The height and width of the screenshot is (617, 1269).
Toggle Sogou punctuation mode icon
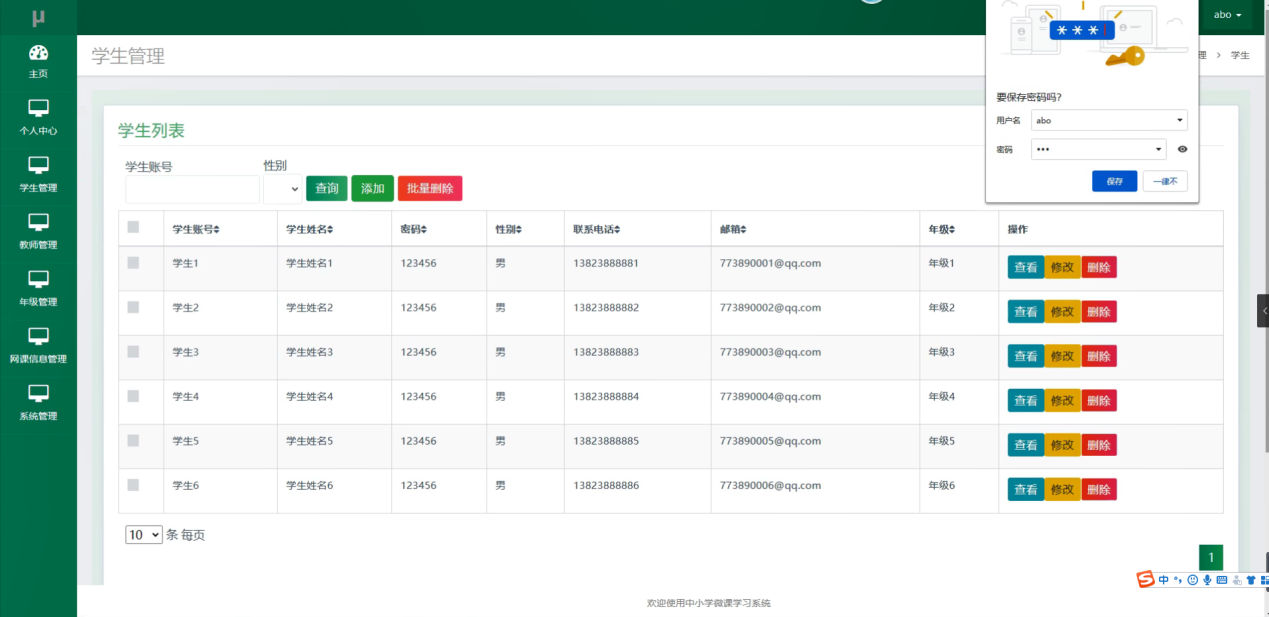click(x=1178, y=580)
